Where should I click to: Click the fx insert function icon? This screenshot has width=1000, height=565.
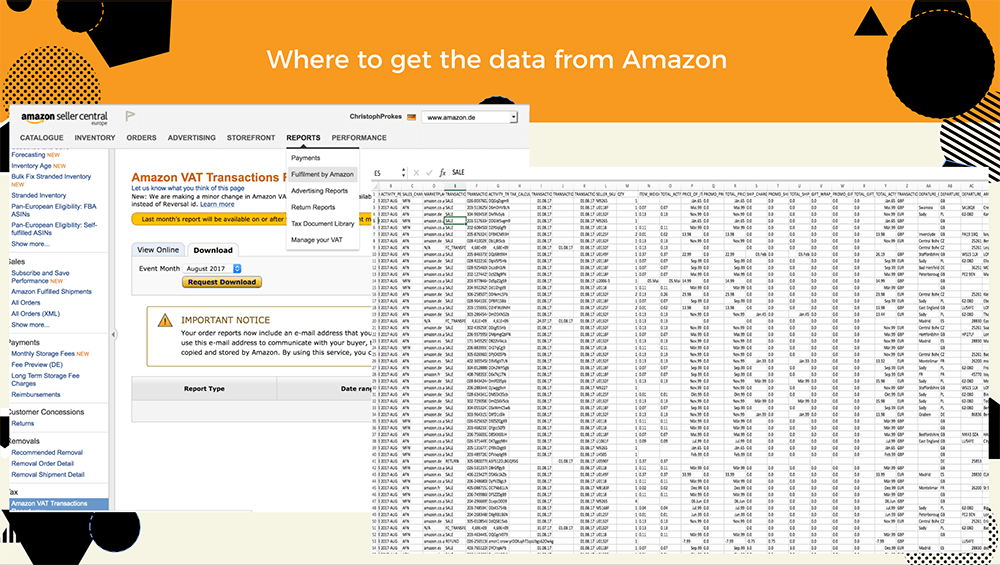pos(442,173)
